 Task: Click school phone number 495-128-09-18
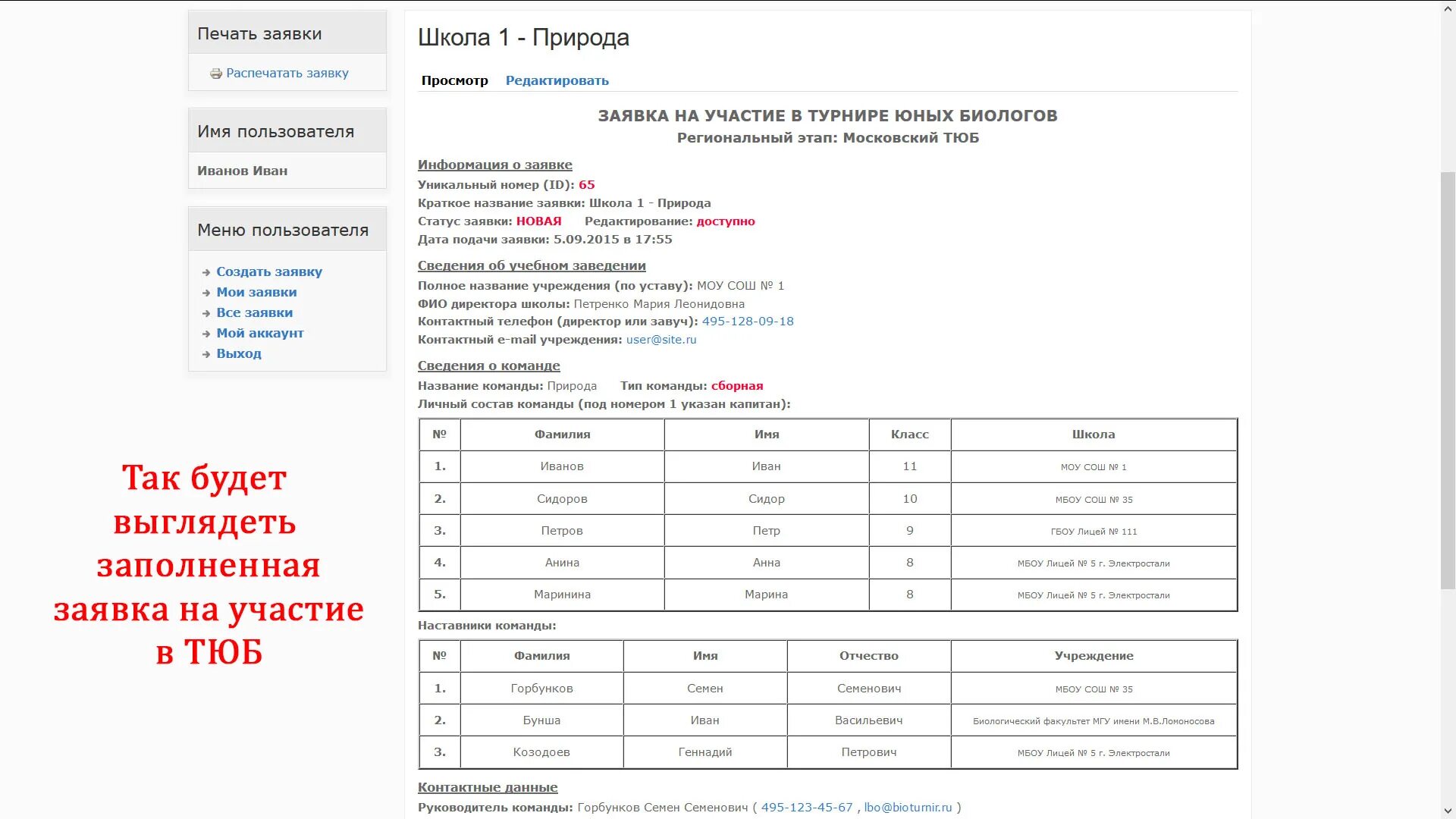coord(748,322)
